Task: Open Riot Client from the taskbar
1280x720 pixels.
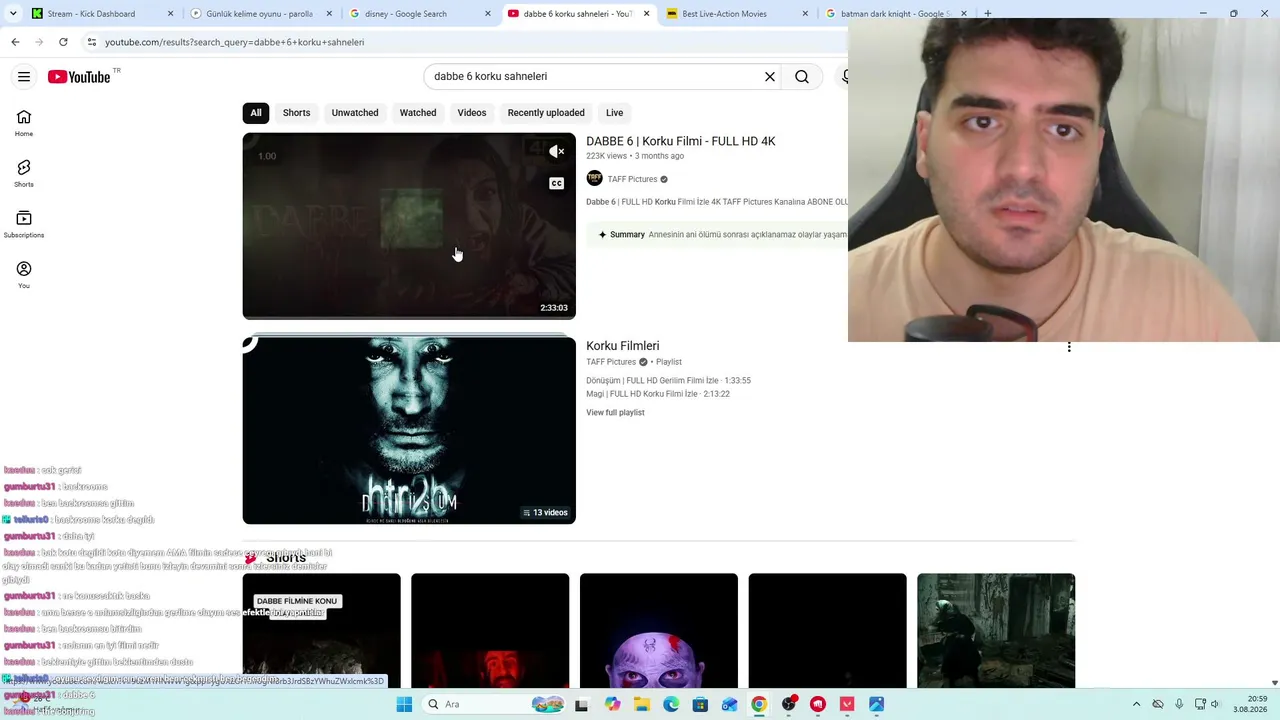Action: (818, 704)
